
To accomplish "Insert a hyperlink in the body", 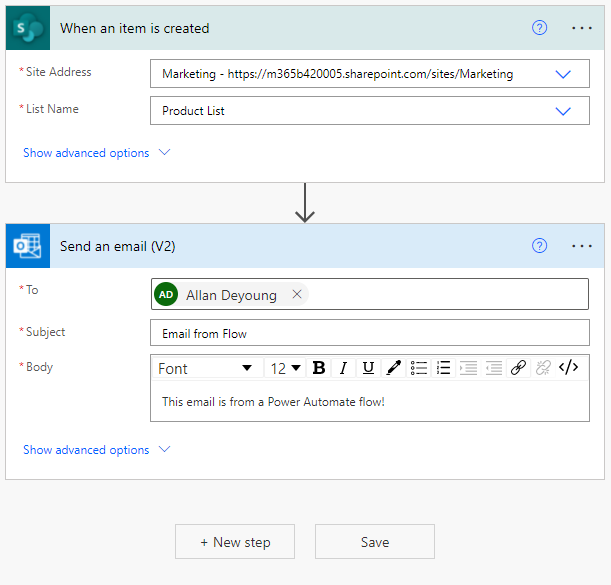I will point(518,368).
